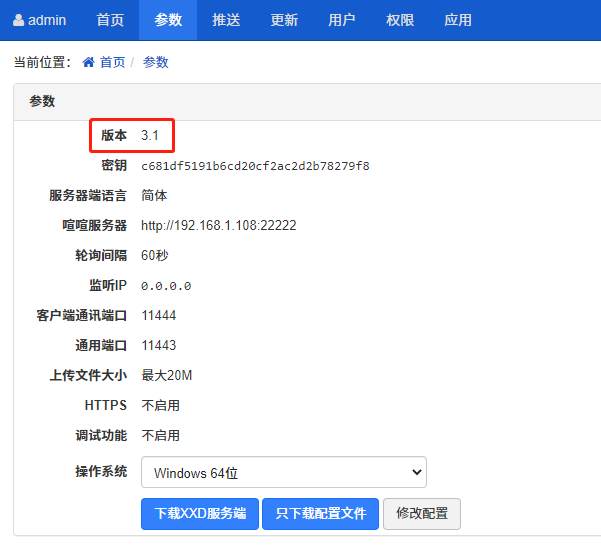Image resolution: width=601 pixels, height=551 pixels.
Task: Select the 用户 navigation tab
Action: 342,20
